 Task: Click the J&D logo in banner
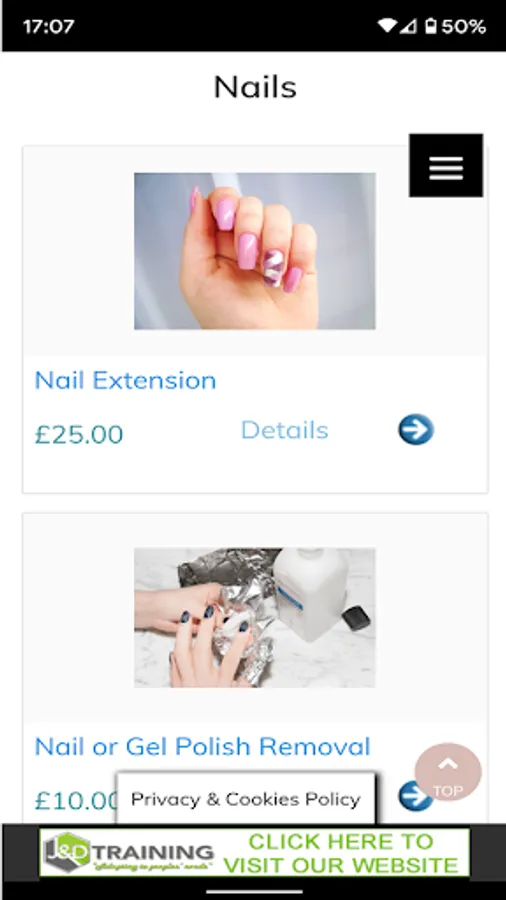coord(67,852)
